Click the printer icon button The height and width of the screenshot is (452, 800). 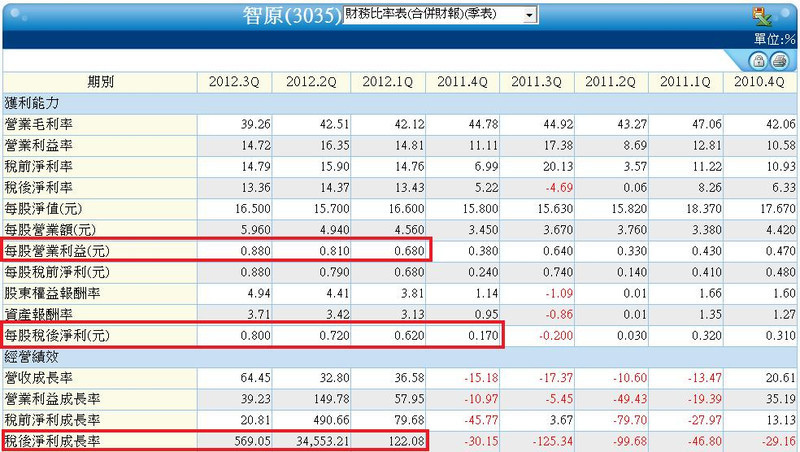click(779, 61)
